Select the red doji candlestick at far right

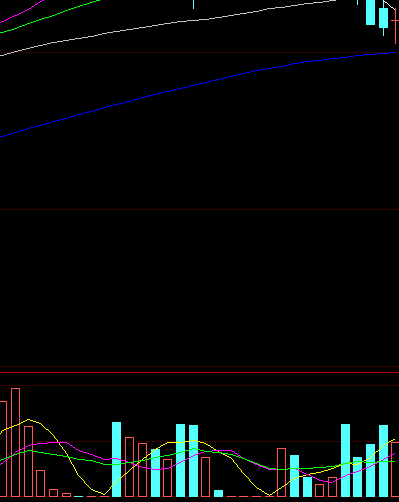coord(395,25)
